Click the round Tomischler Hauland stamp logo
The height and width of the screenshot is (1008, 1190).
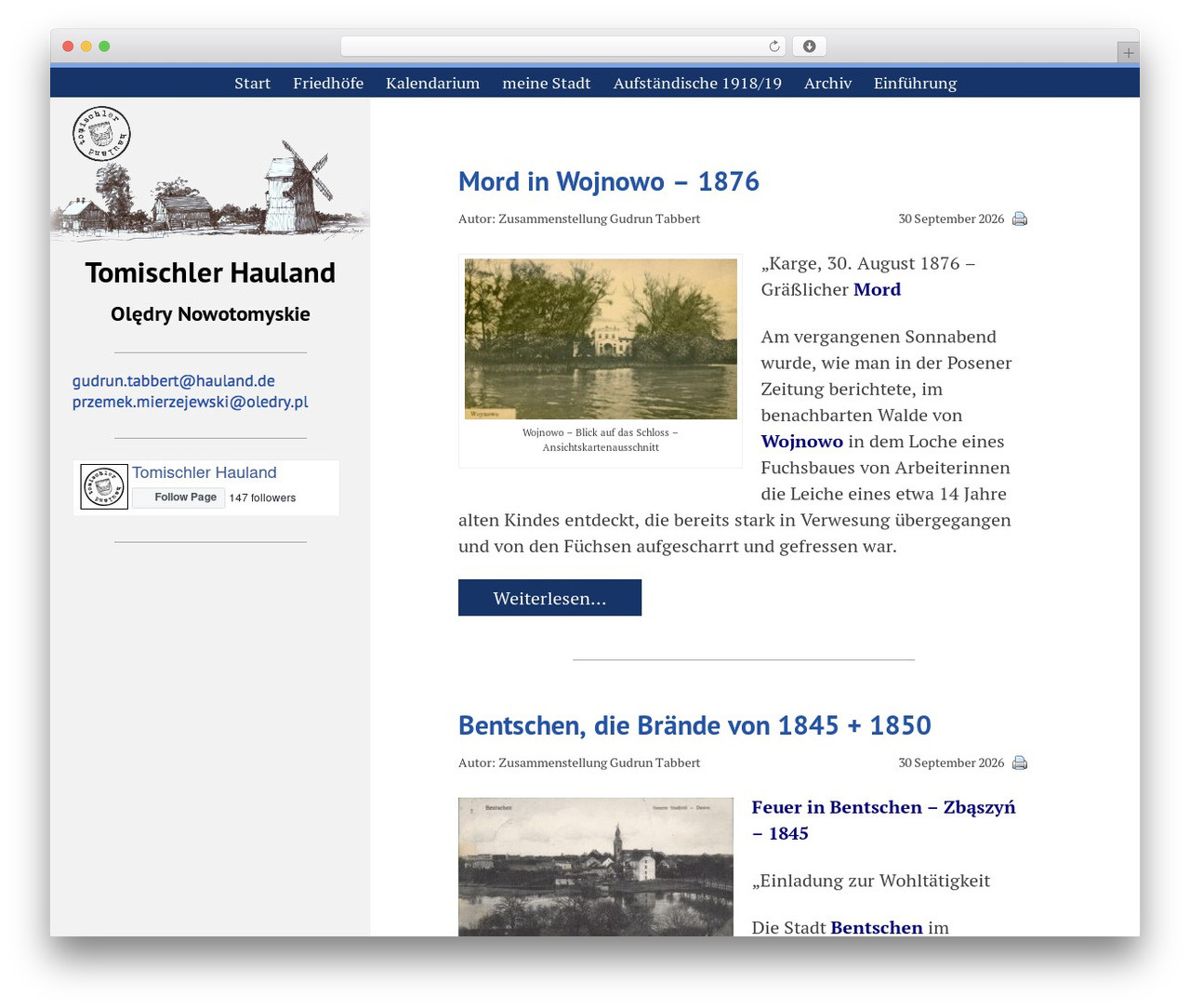click(101, 134)
